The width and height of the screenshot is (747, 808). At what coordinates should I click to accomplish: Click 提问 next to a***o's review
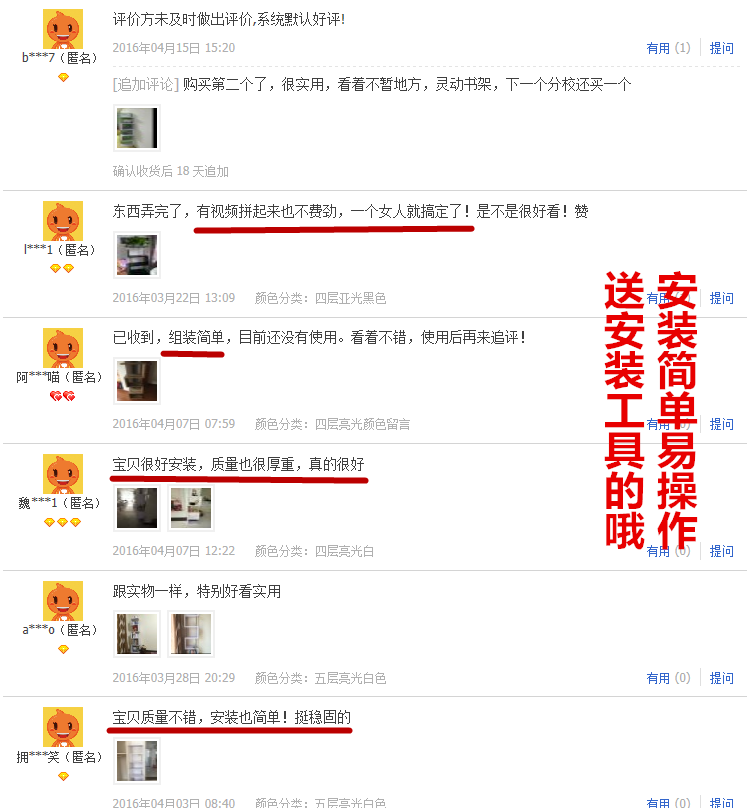[721, 678]
